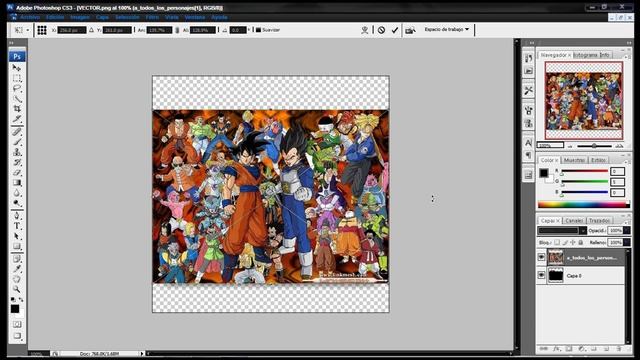Open the Relleno slider arrow
The image size is (640, 360).
tap(627, 242)
